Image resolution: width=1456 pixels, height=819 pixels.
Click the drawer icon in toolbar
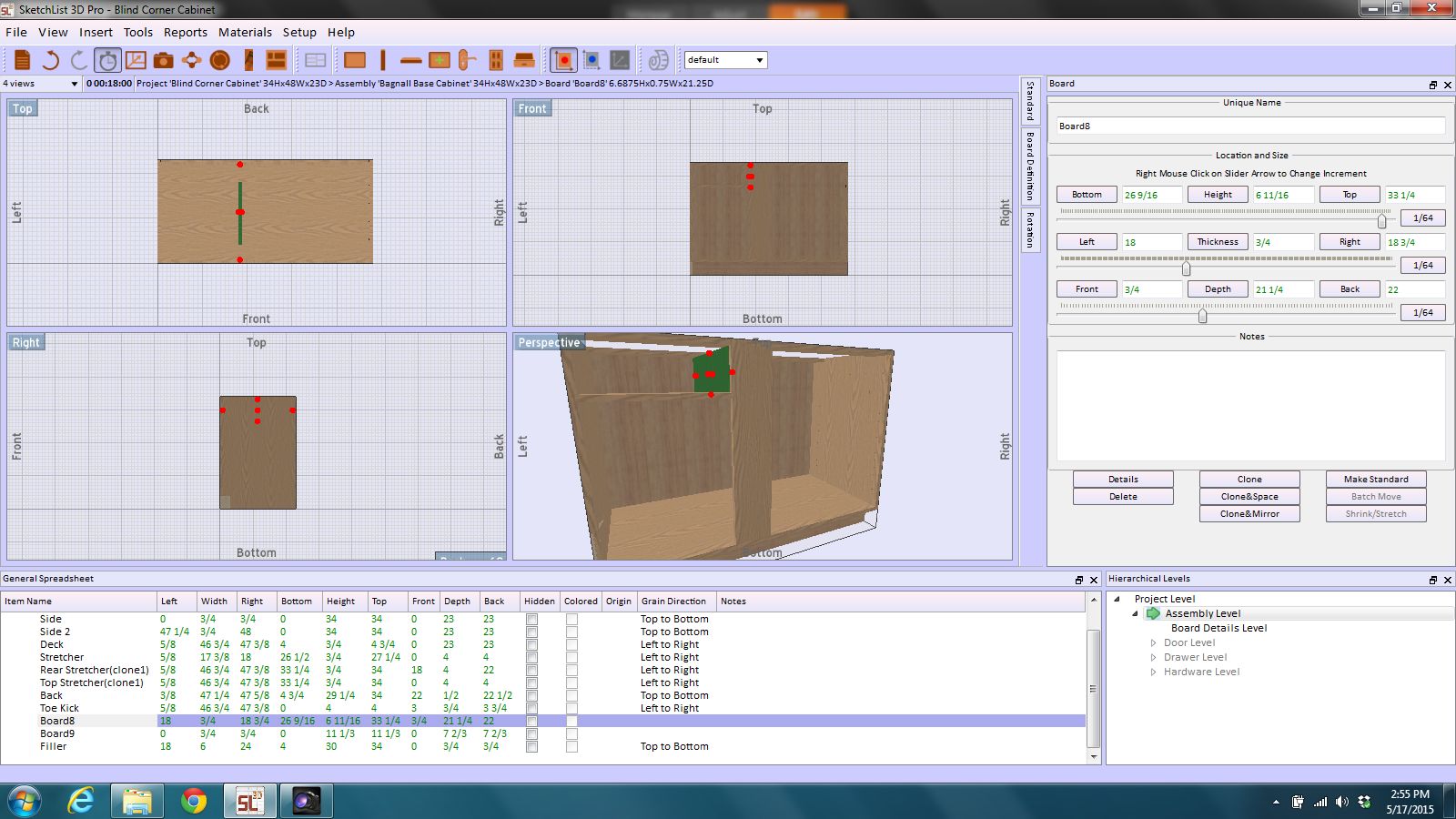tap(524, 60)
